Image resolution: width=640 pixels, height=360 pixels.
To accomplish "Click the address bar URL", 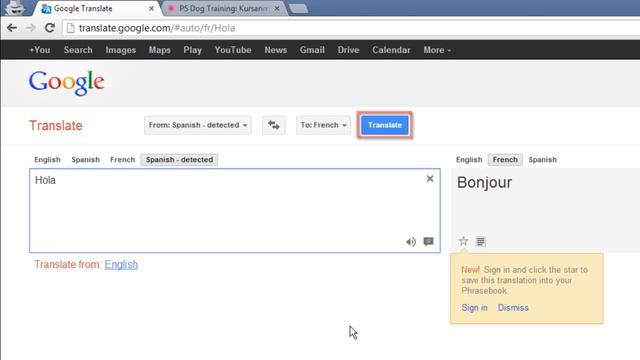I will click(x=157, y=28).
